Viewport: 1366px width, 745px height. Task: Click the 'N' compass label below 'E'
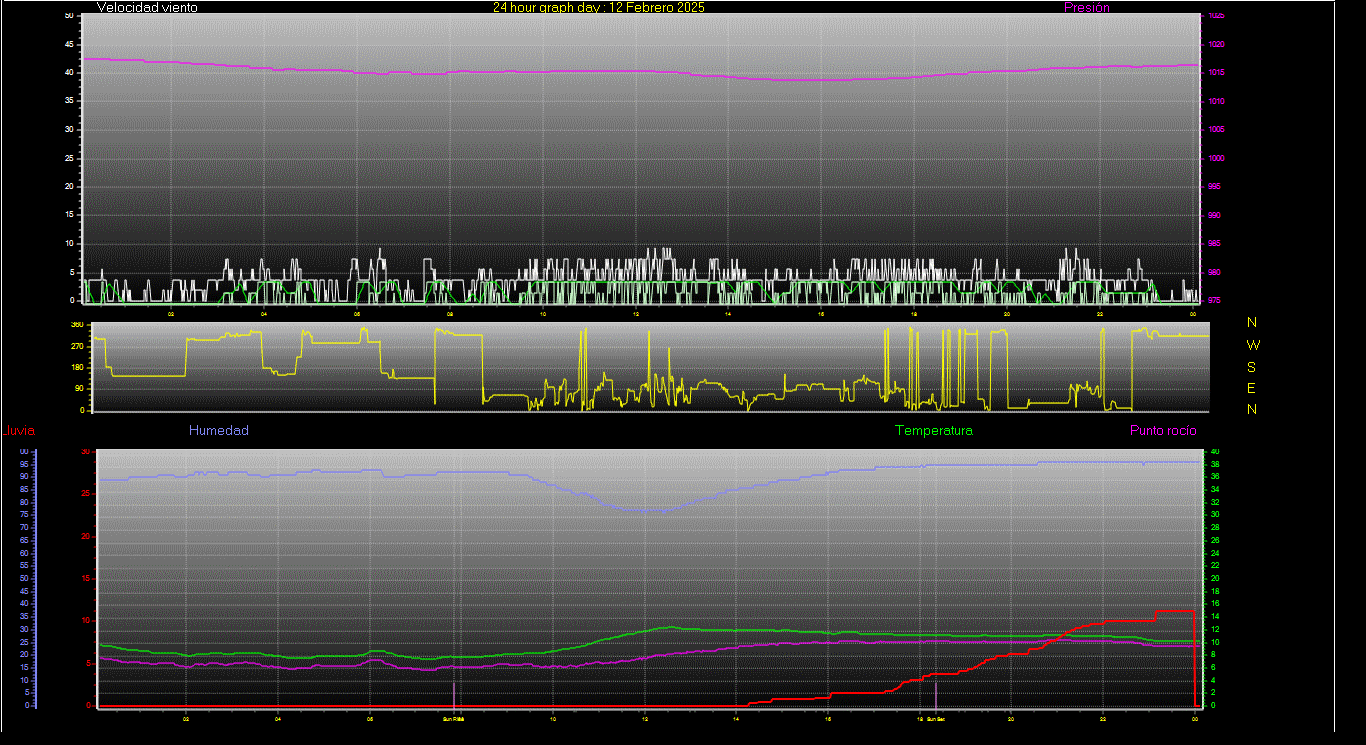1252,409
